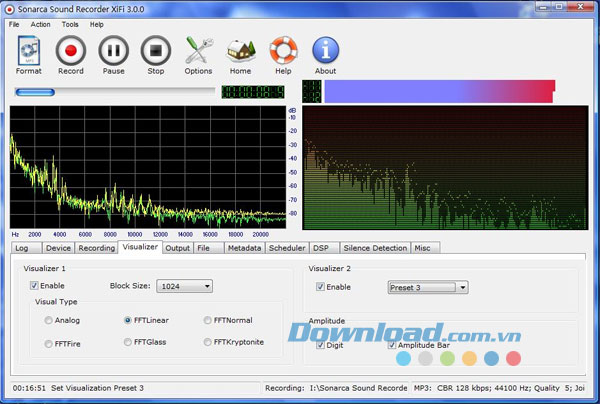Stop the recording
The width and height of the screenshot is (600, 404).
click(155, 52)
